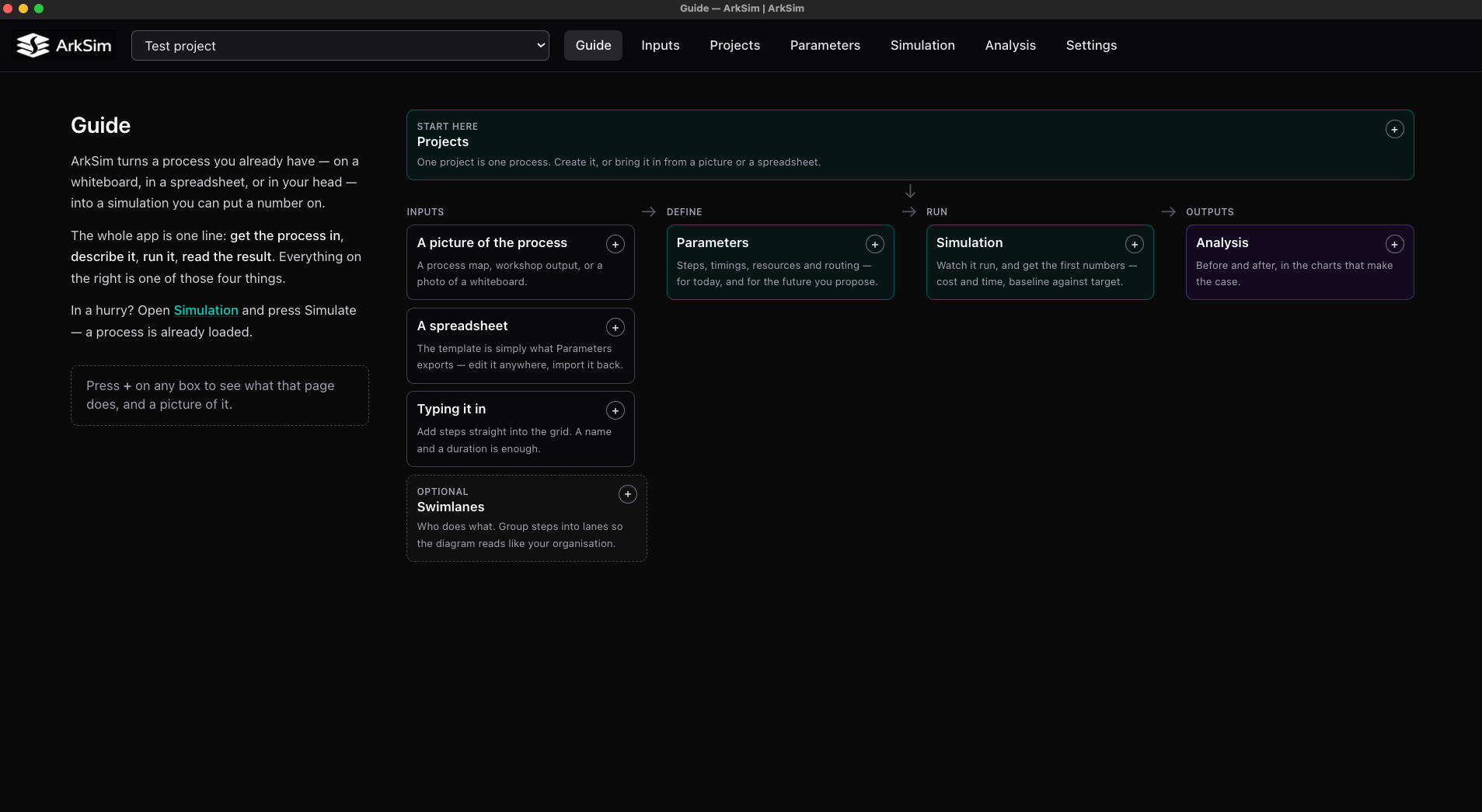Open the Inputs tab
This screenshot has width=1482, height=812.
[661, 46]
